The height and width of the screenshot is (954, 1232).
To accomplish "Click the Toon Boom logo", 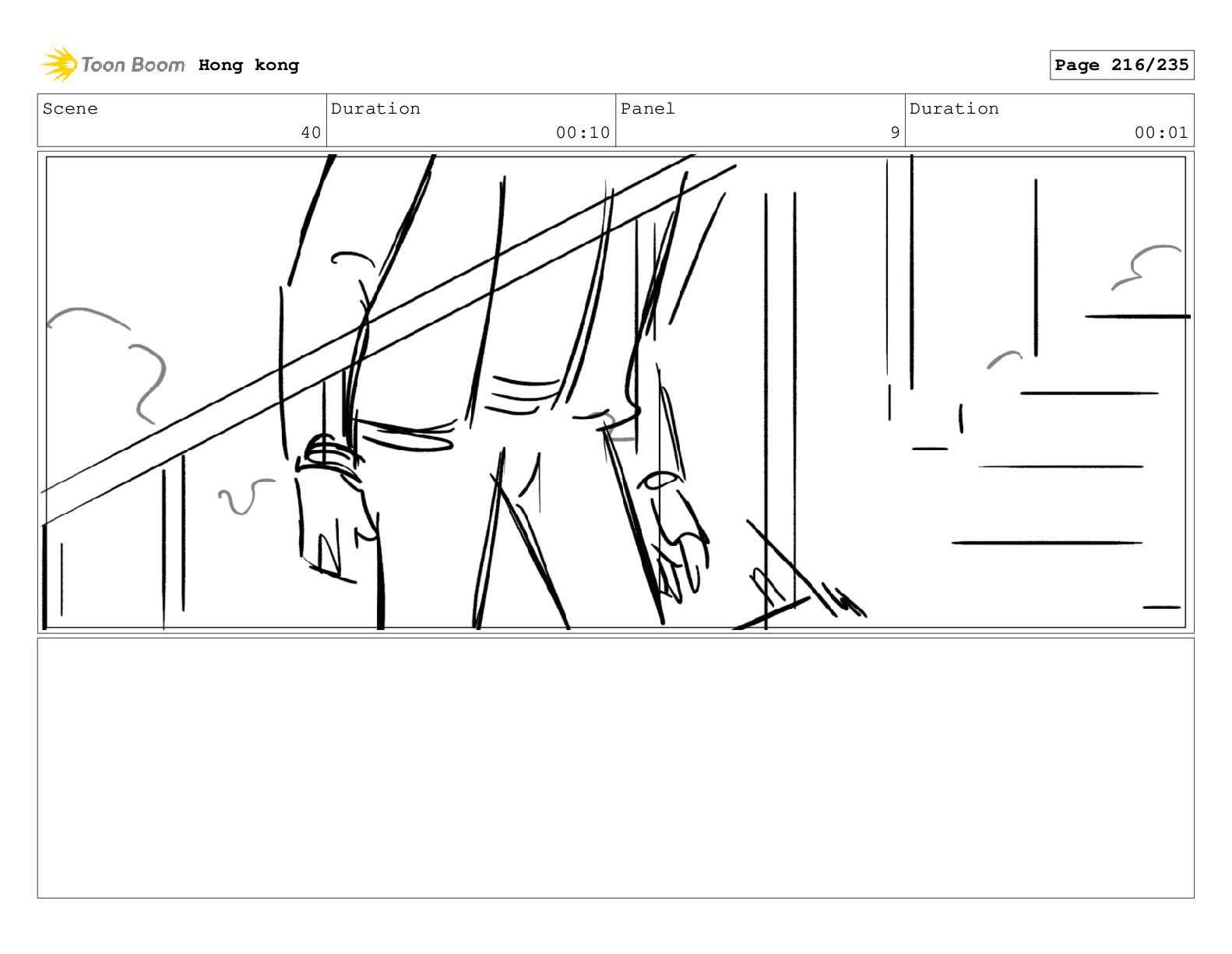I will [x=113, y=65].
